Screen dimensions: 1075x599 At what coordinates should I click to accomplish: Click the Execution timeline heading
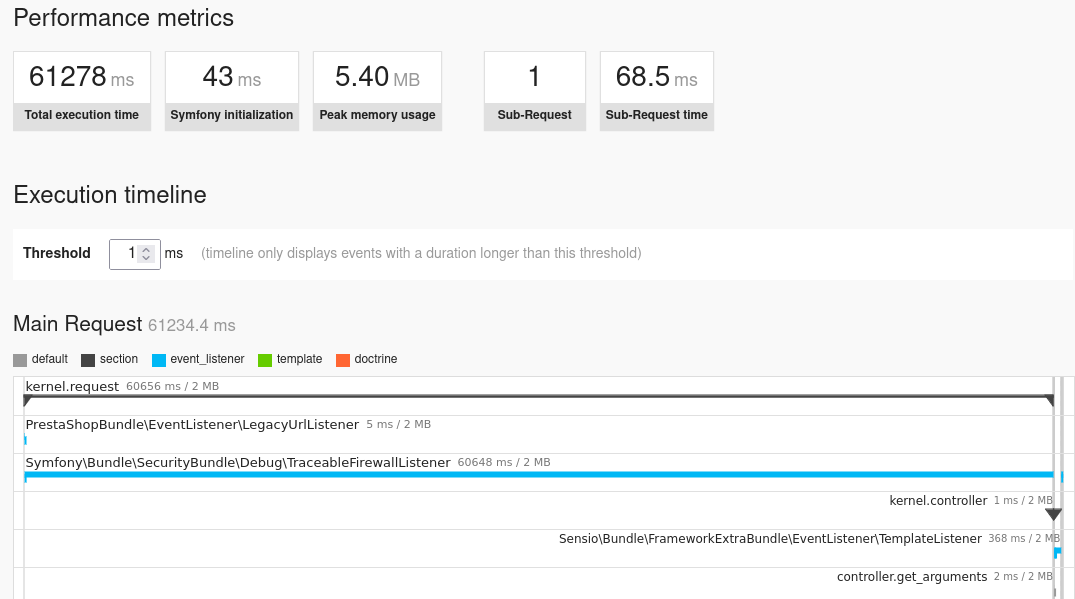pyautogui.click(x=110, y=195)
